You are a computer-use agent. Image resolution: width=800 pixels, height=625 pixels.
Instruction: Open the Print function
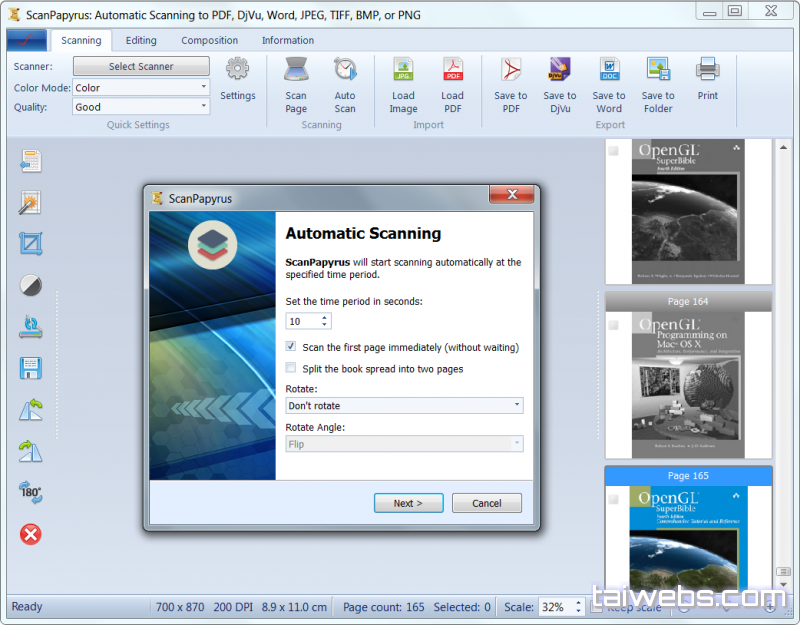pos(708,71)
